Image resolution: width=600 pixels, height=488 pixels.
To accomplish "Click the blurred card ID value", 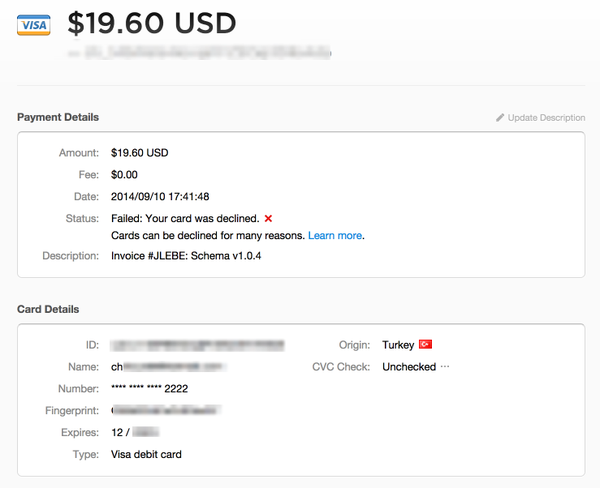I will click(x=197, y=345).
